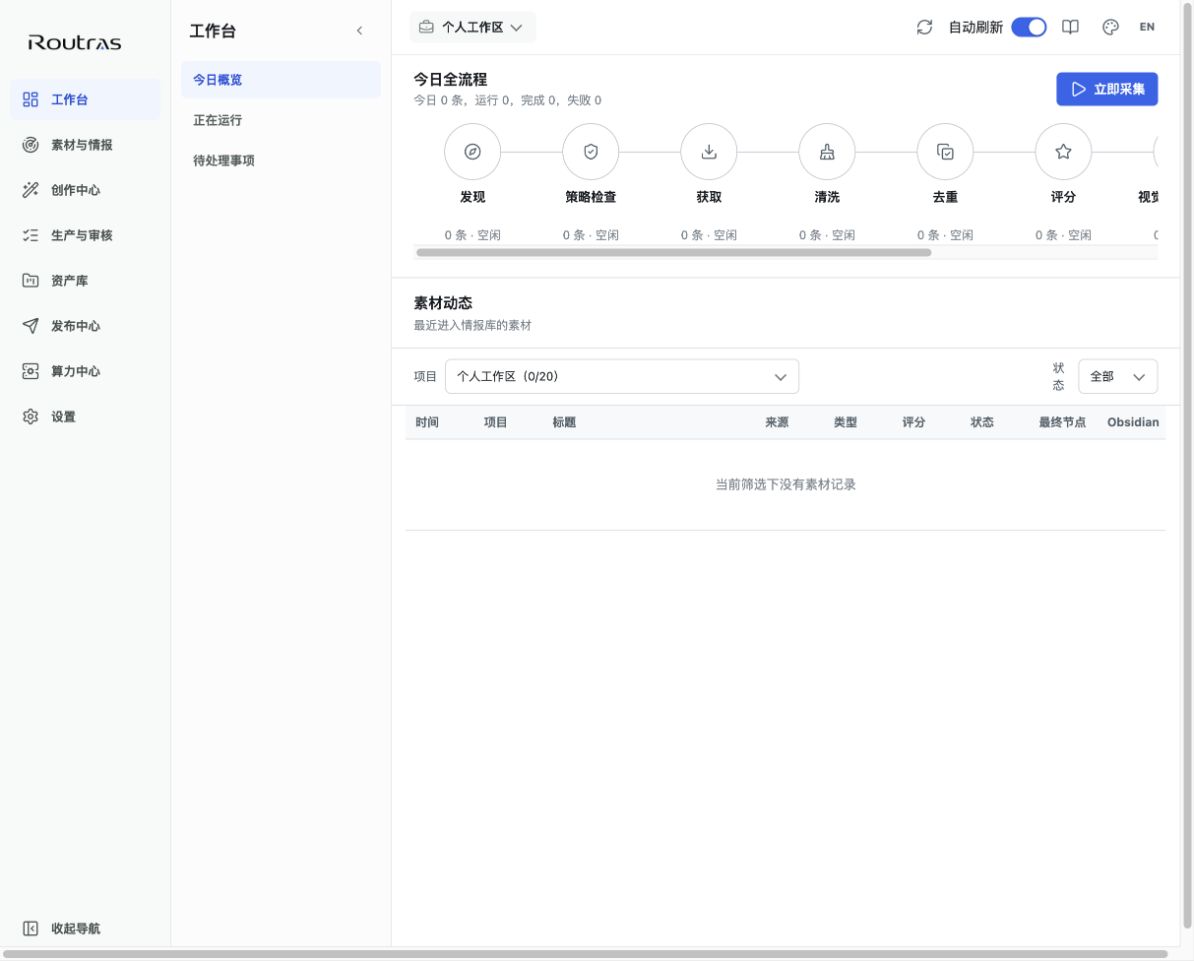This screenshot has width=1194, height=961.
Task: Click the page bottom horizontal scrollbar
Action: (x=585, y=953)
